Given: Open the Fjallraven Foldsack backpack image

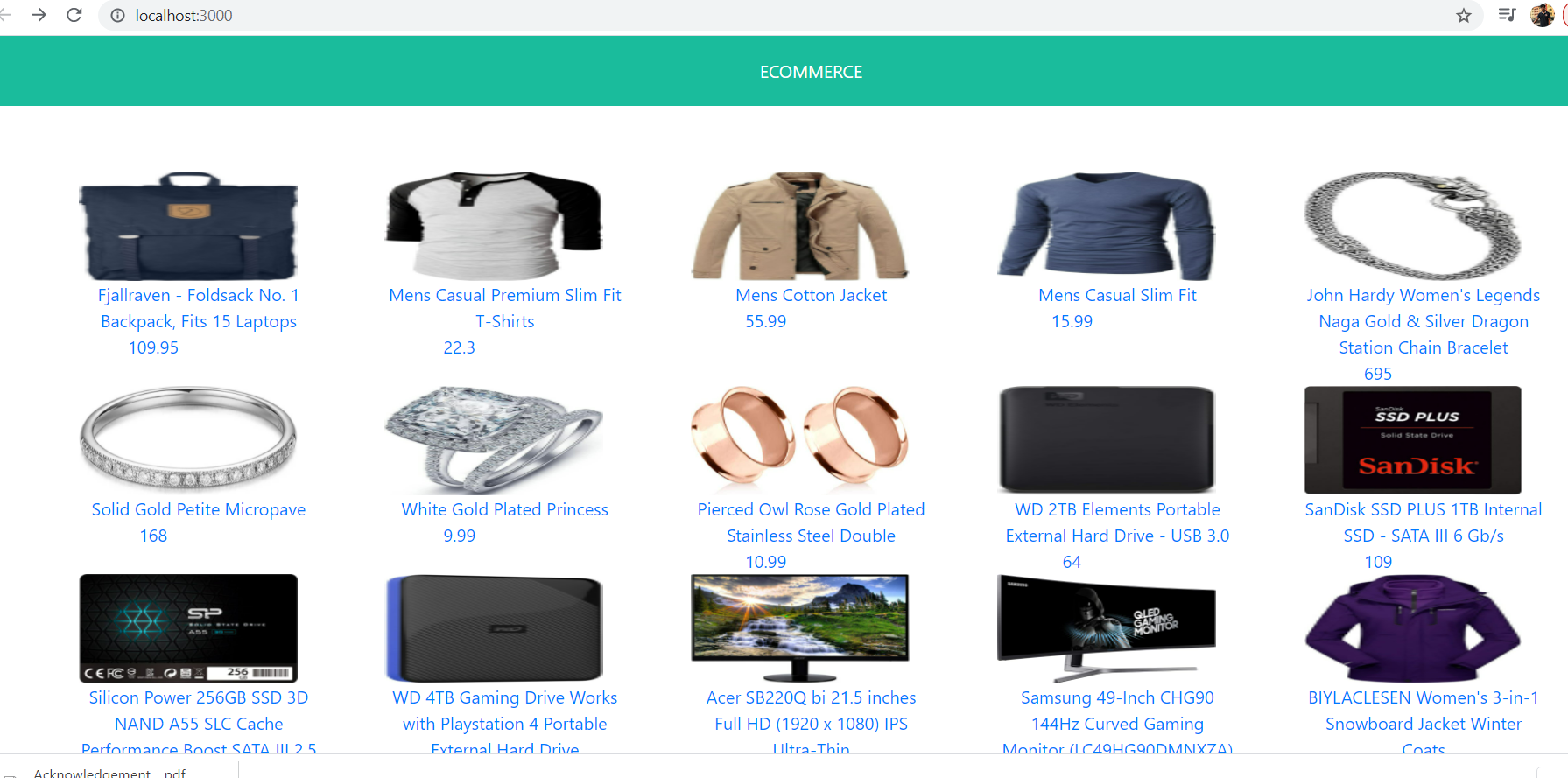Looking at the screenshot, I should 188,226.
